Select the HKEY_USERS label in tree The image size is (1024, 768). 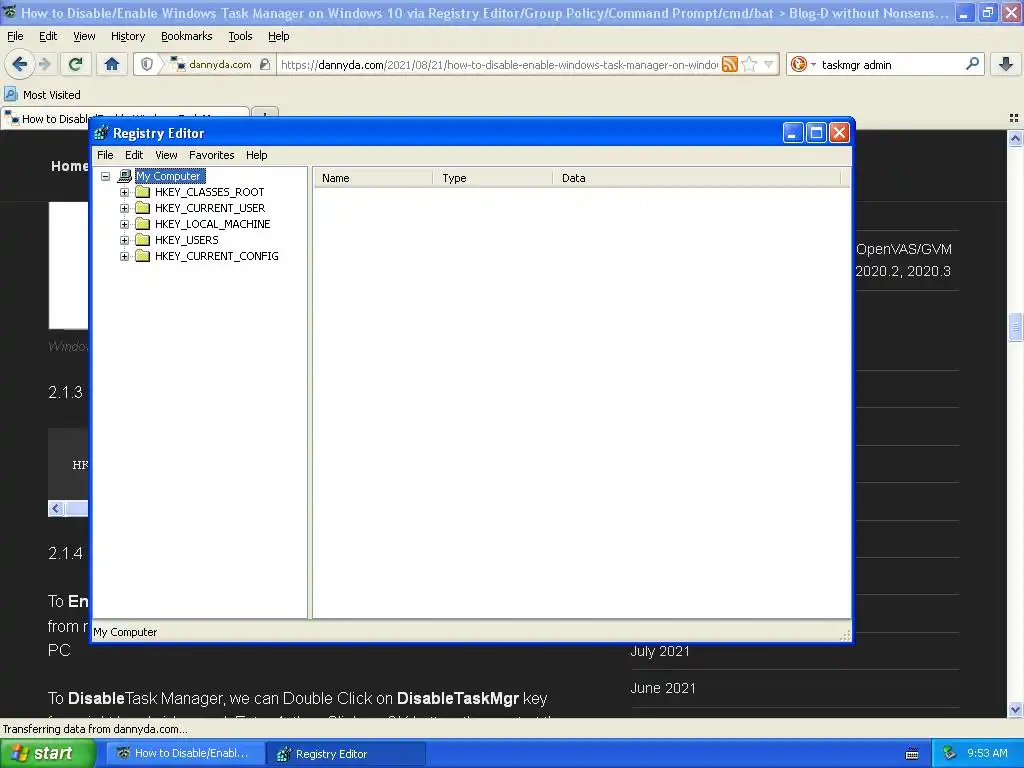click(186, 240)
